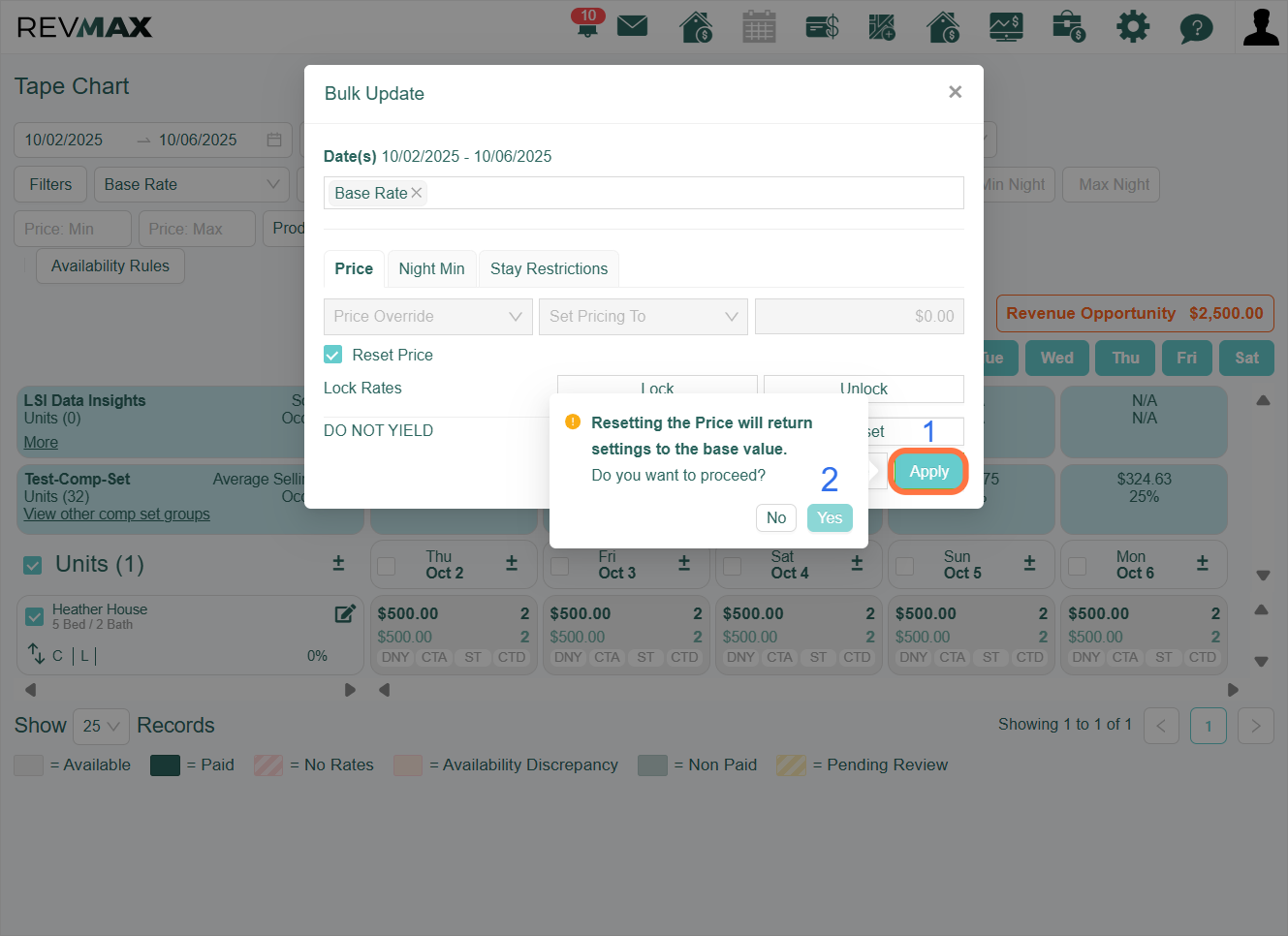Screen dimensions: 1288x936
Task: Click plus-minus icon for Thu Oct 2
Action: coord(512,563)
